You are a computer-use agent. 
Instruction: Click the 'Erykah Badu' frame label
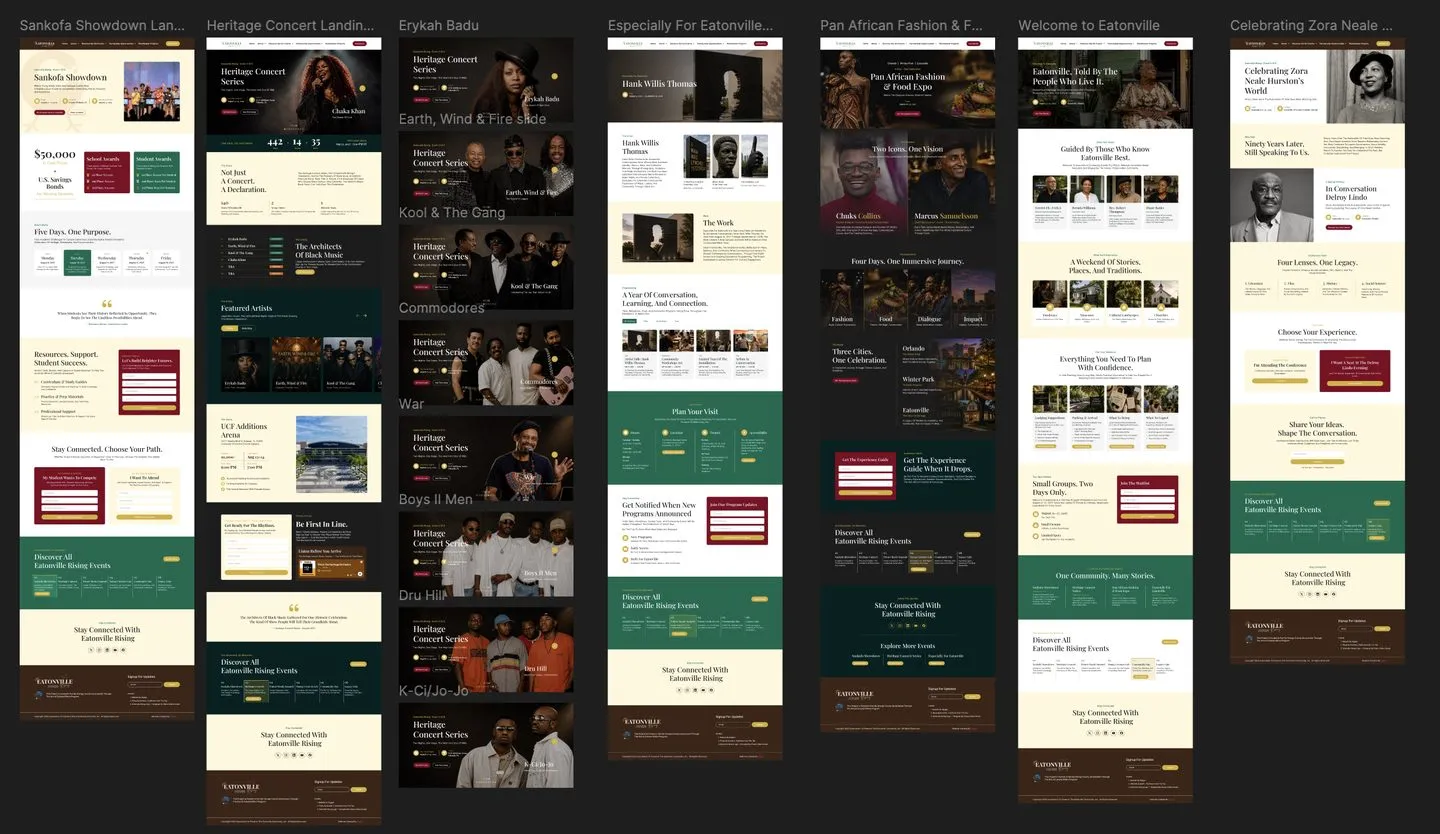pos(438,25)
